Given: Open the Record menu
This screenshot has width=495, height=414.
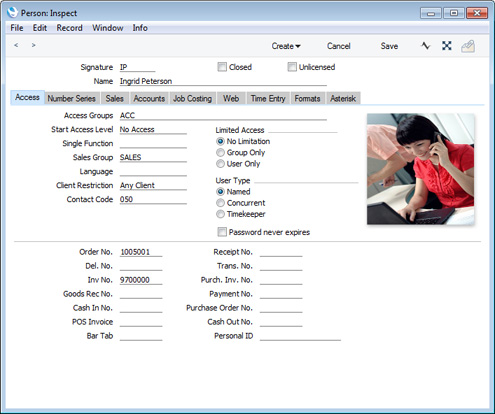Looking at the screenshot, I should pyautogui.click(x=69, y=28).
